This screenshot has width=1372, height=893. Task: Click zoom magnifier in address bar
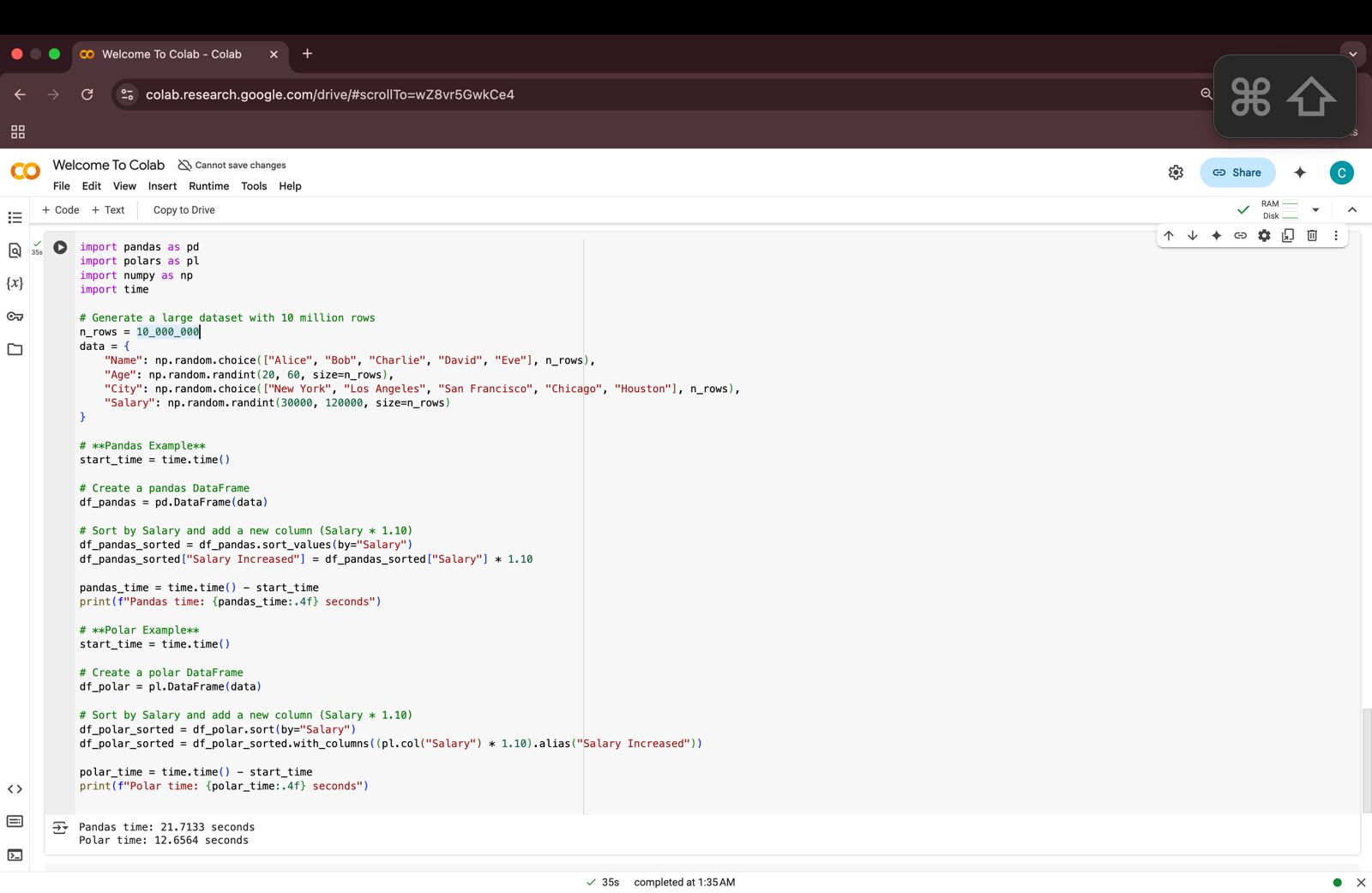tap(1207, 94)
